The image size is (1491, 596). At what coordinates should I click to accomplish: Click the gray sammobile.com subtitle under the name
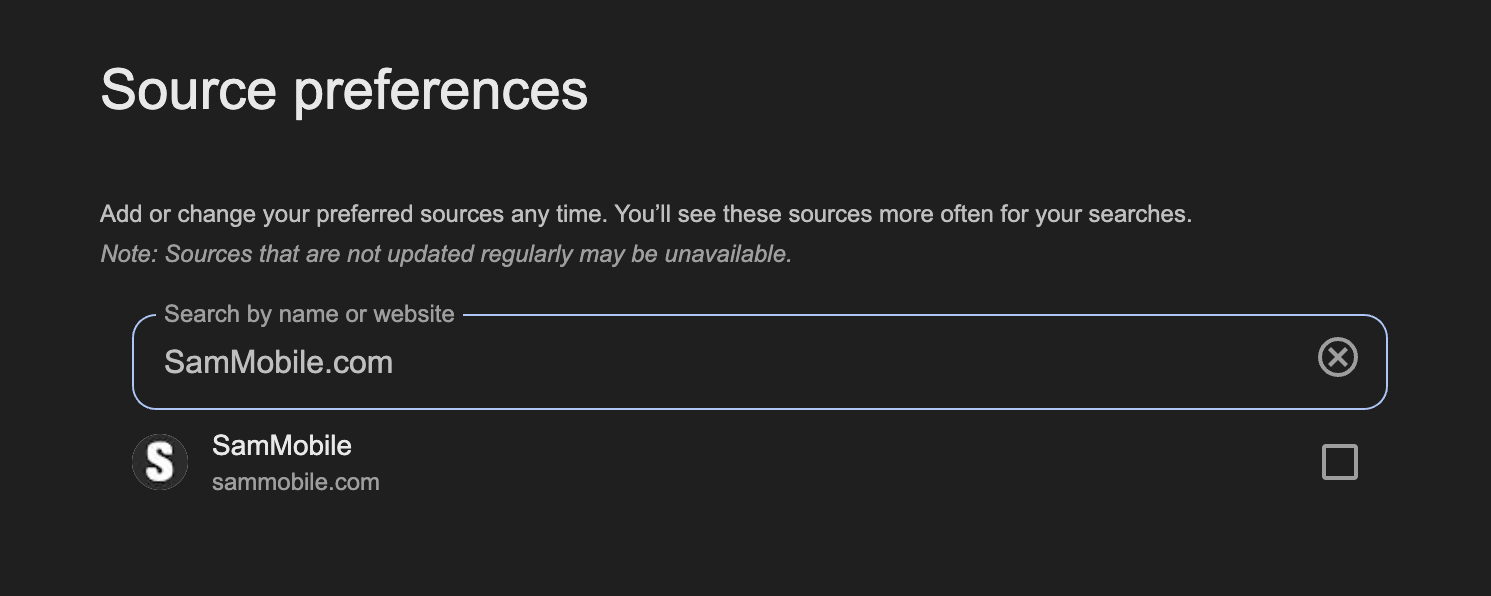295,482
